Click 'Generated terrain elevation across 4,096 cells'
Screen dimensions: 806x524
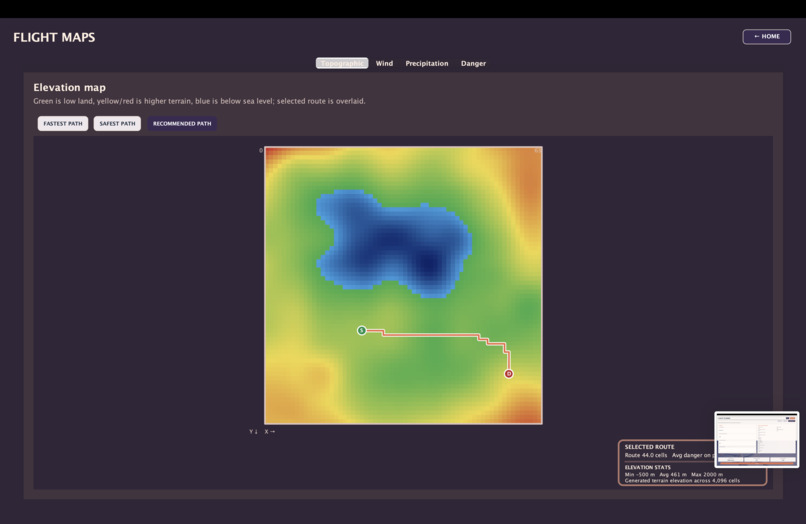click(x=682, y=481)
